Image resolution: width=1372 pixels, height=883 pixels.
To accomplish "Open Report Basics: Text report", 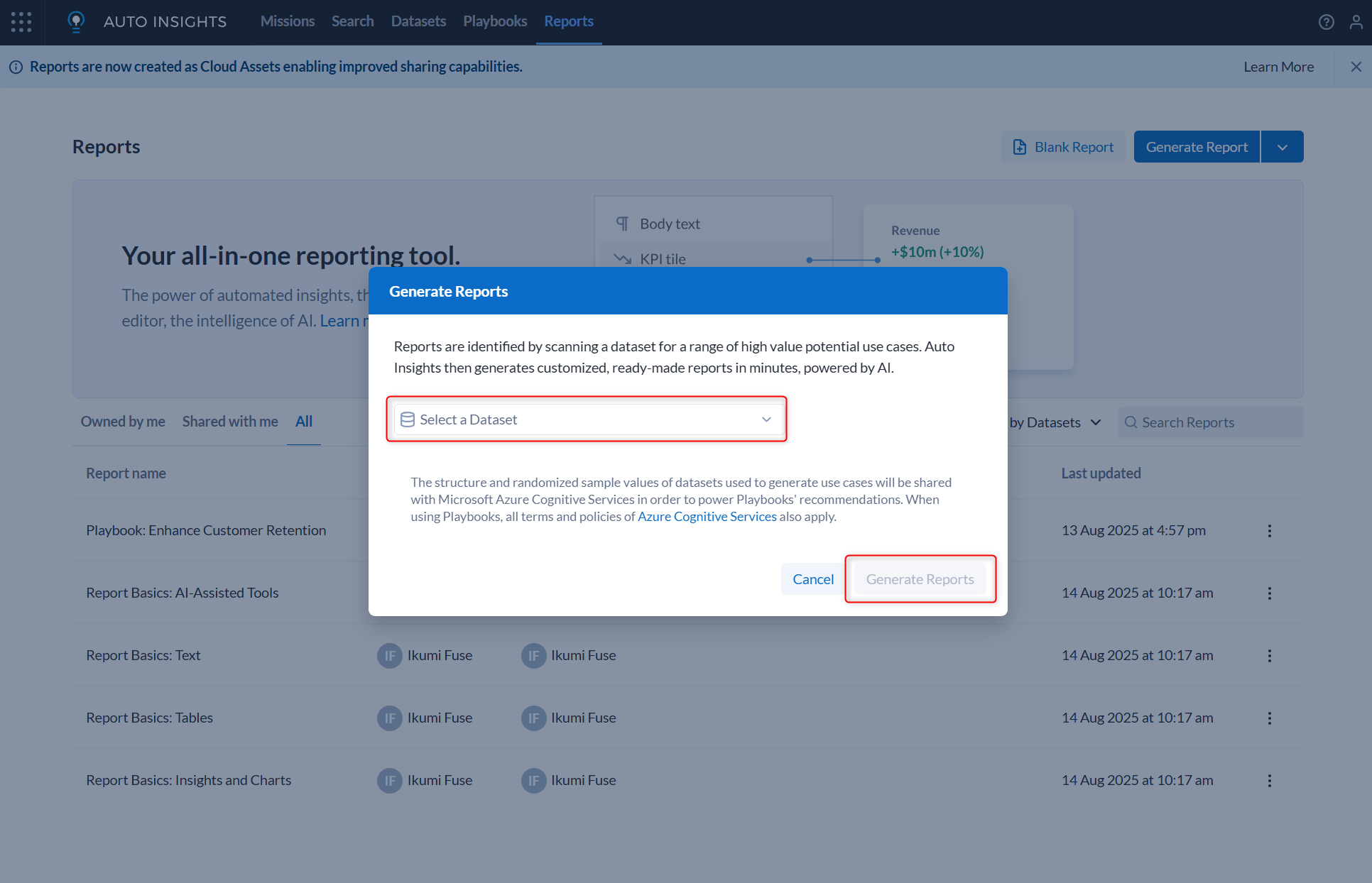I will point(143,656).
